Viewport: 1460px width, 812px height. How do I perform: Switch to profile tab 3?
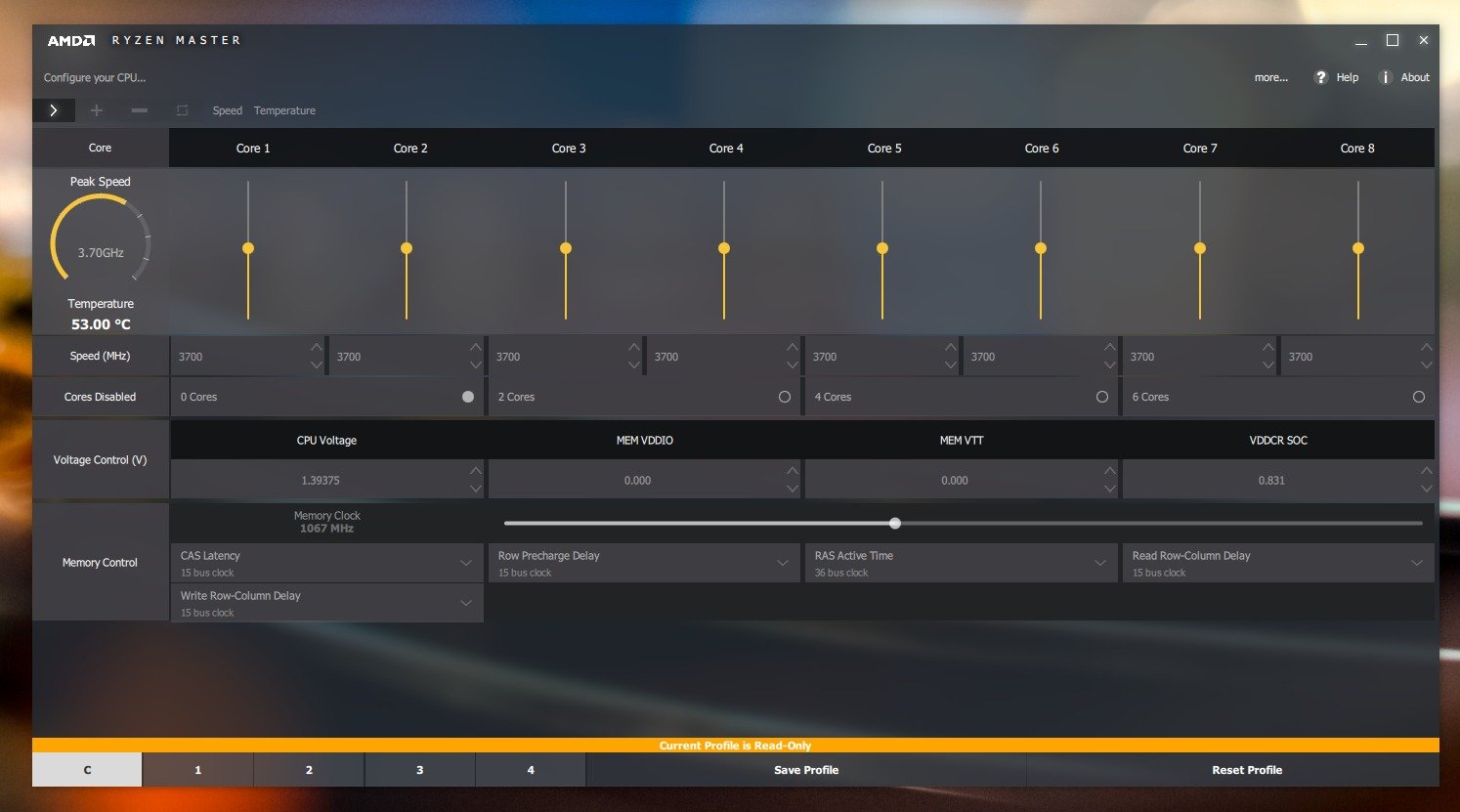pos(420,770)
